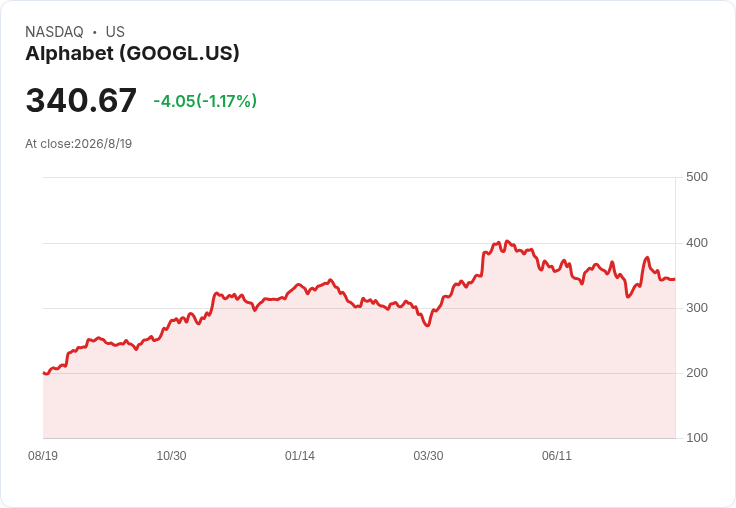Click the US market label
Viewport: 736px width, 508px height.
(115, 32)
